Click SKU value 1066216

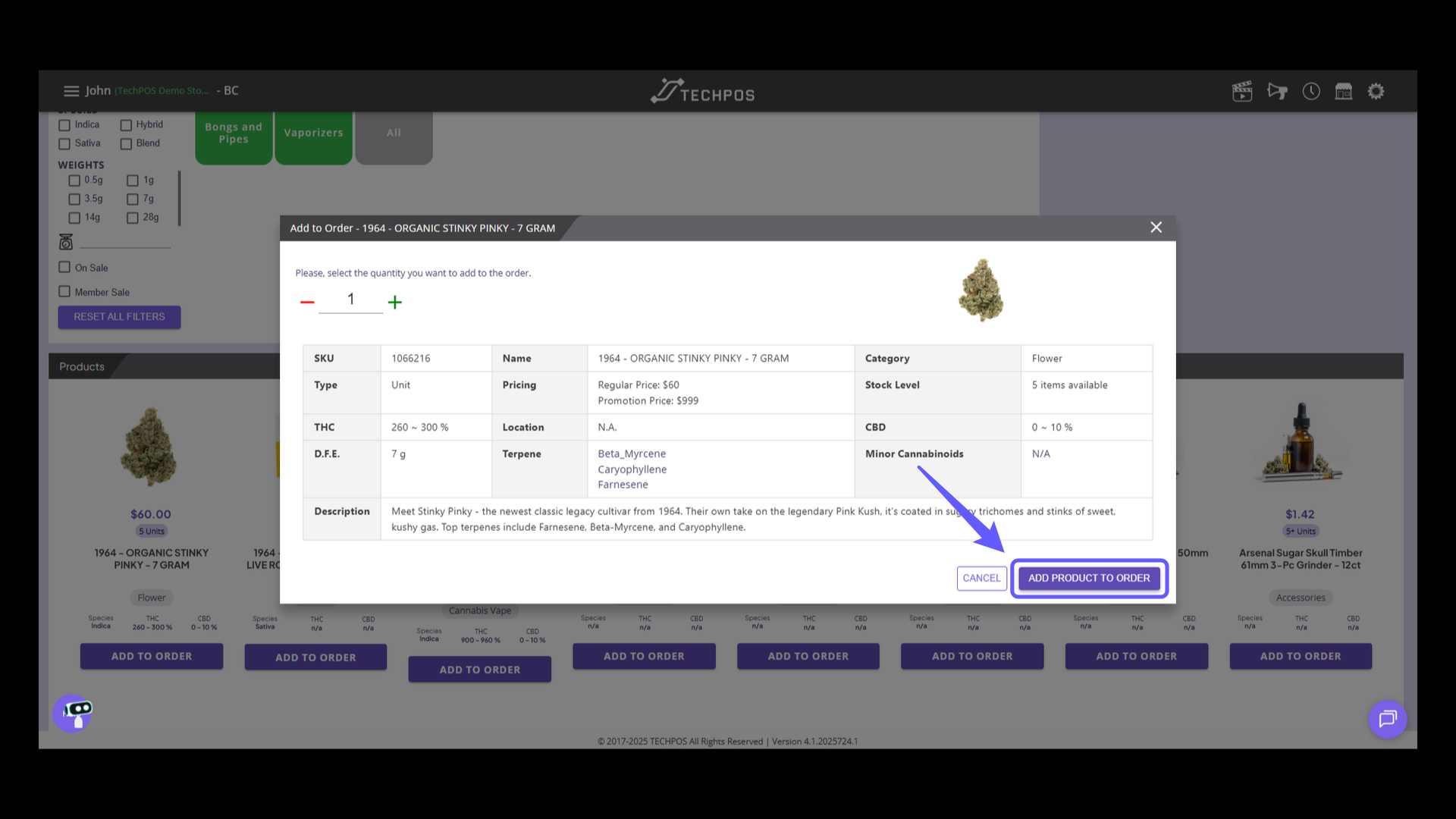point(410,358)
